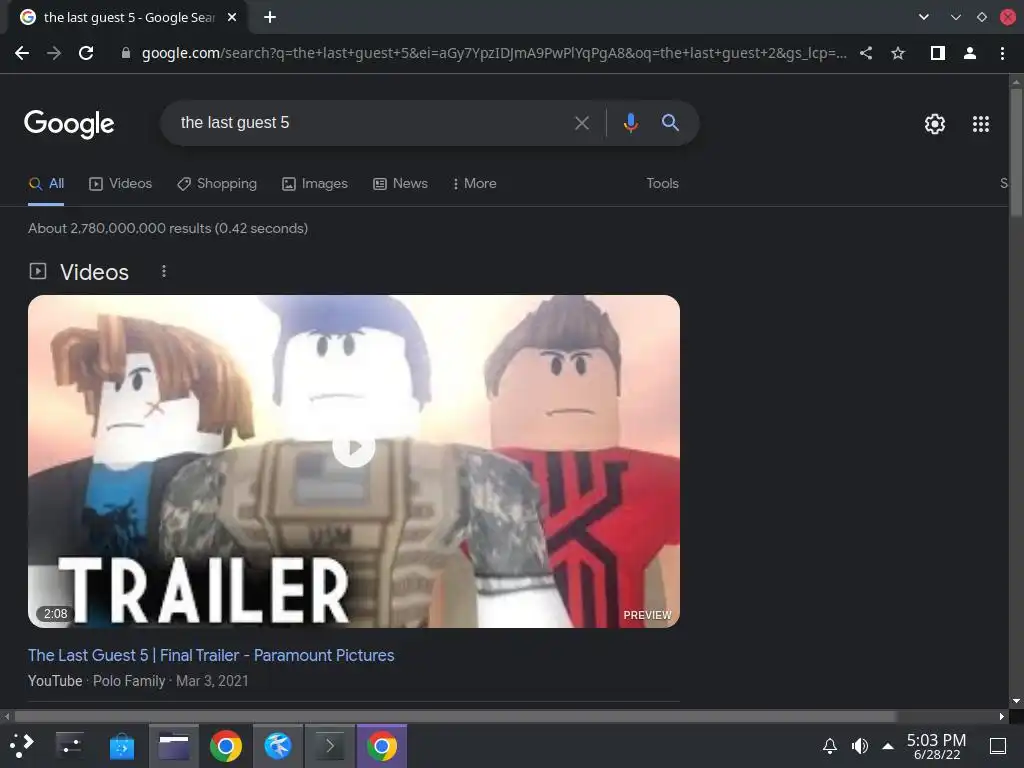Close the 'the last guest 5' tab

232,17
